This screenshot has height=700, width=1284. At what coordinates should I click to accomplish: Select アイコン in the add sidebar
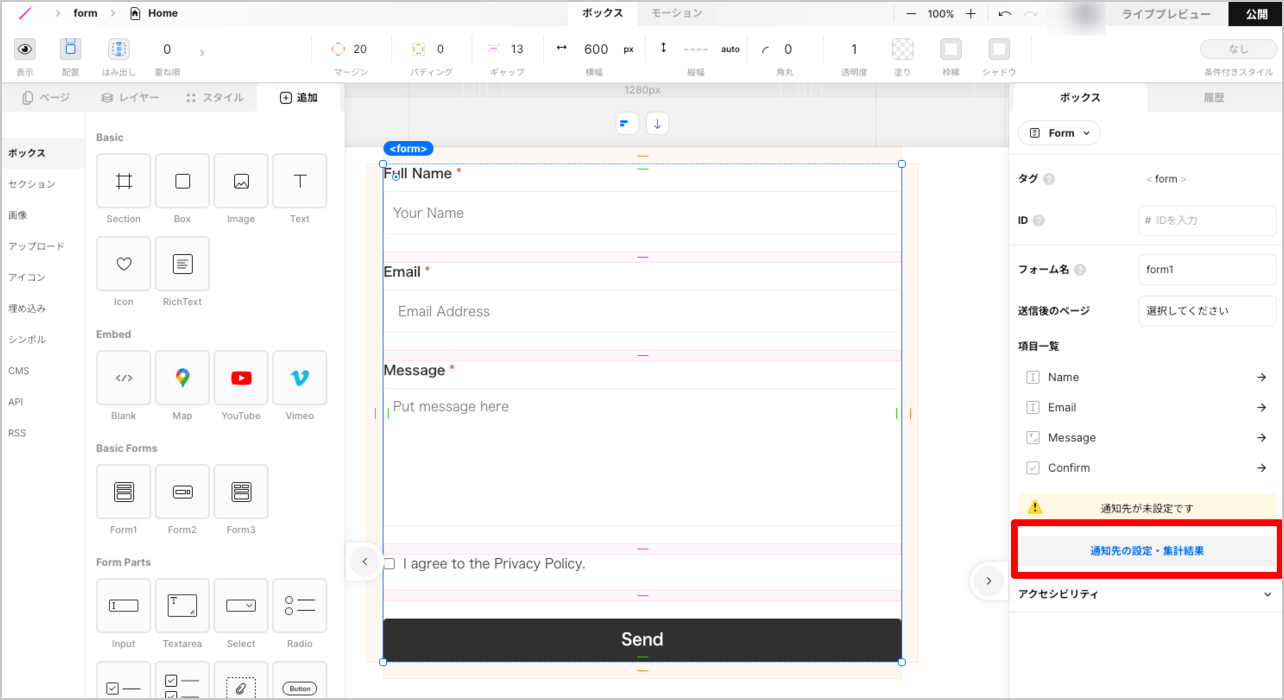(x=27, y=277)
